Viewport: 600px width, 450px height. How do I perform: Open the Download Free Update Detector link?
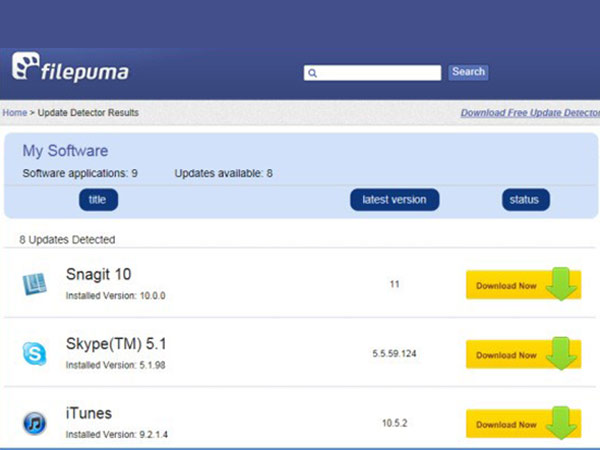coord(529,113)
